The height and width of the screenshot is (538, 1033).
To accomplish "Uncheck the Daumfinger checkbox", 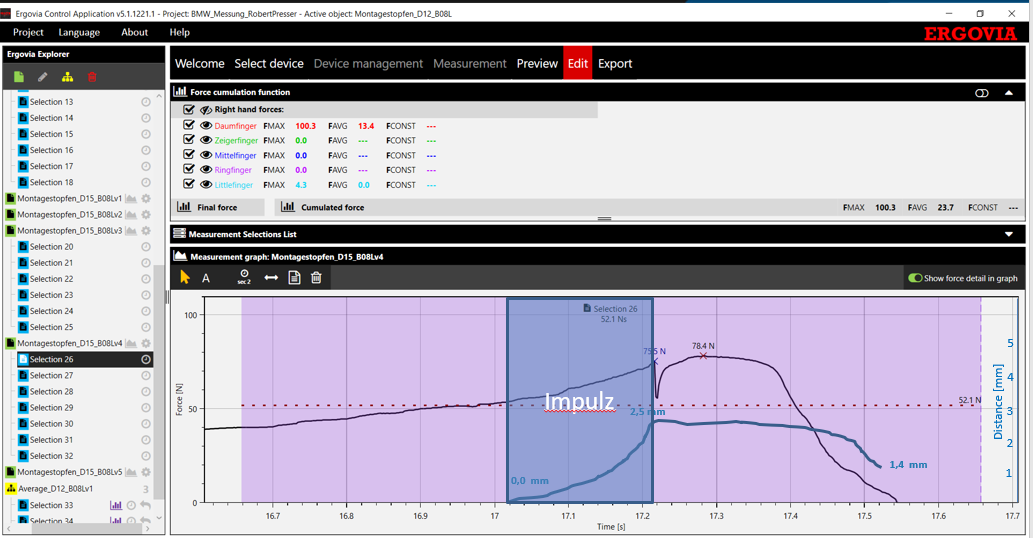I will click(x=190, y=126).
